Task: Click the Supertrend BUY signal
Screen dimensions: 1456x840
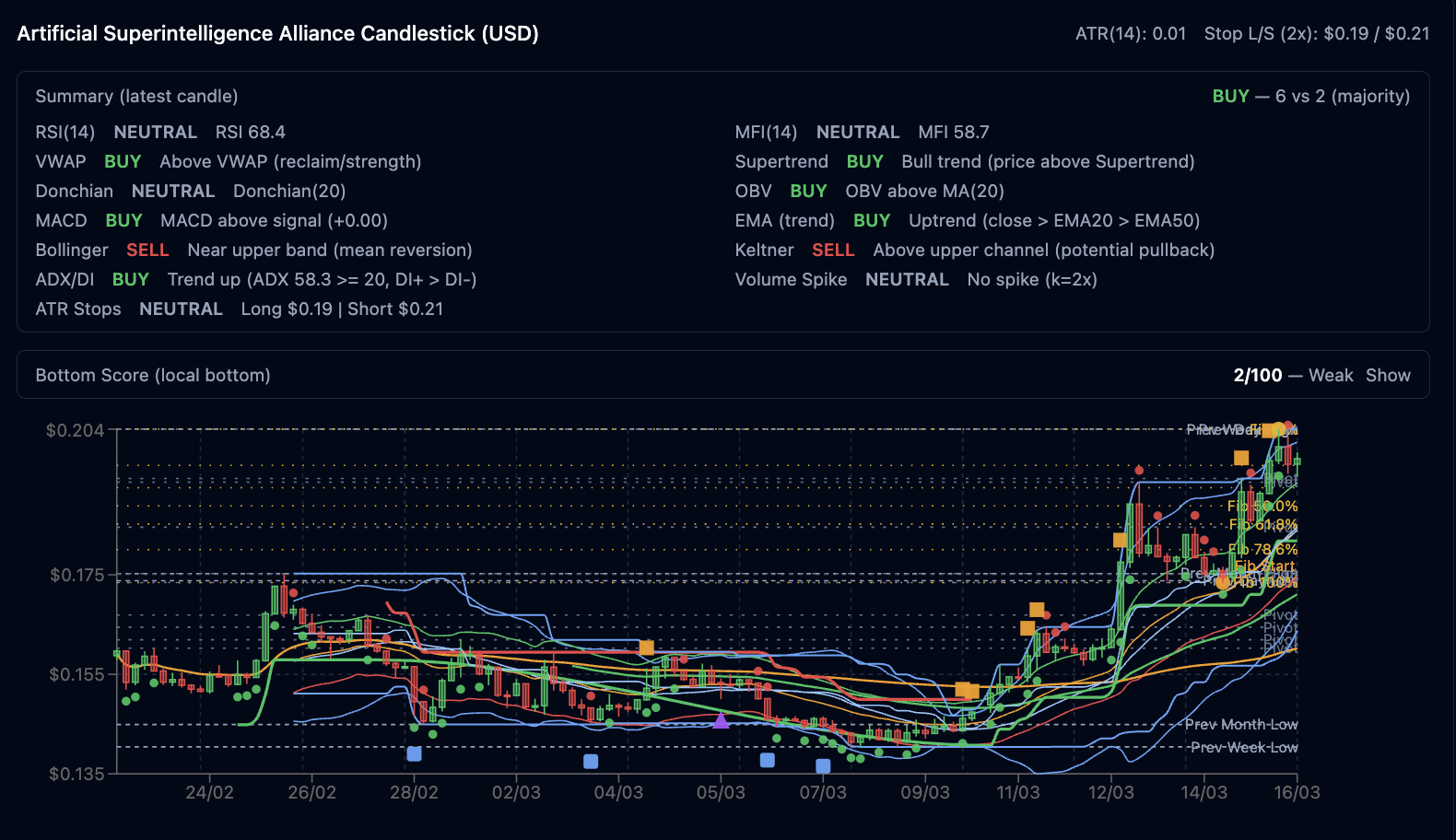Action: [x=864, y=161]
